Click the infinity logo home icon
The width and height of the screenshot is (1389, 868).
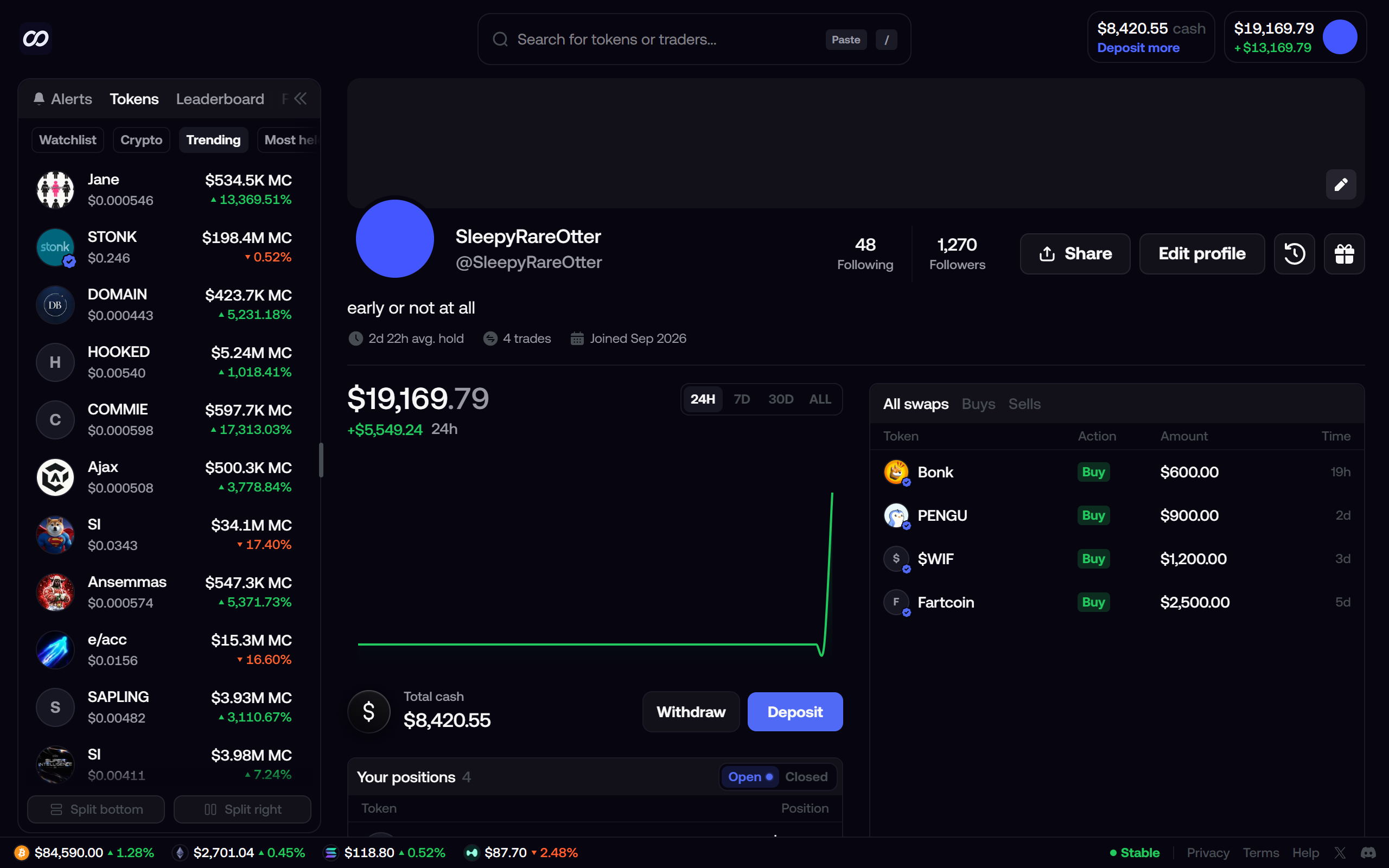36,39
